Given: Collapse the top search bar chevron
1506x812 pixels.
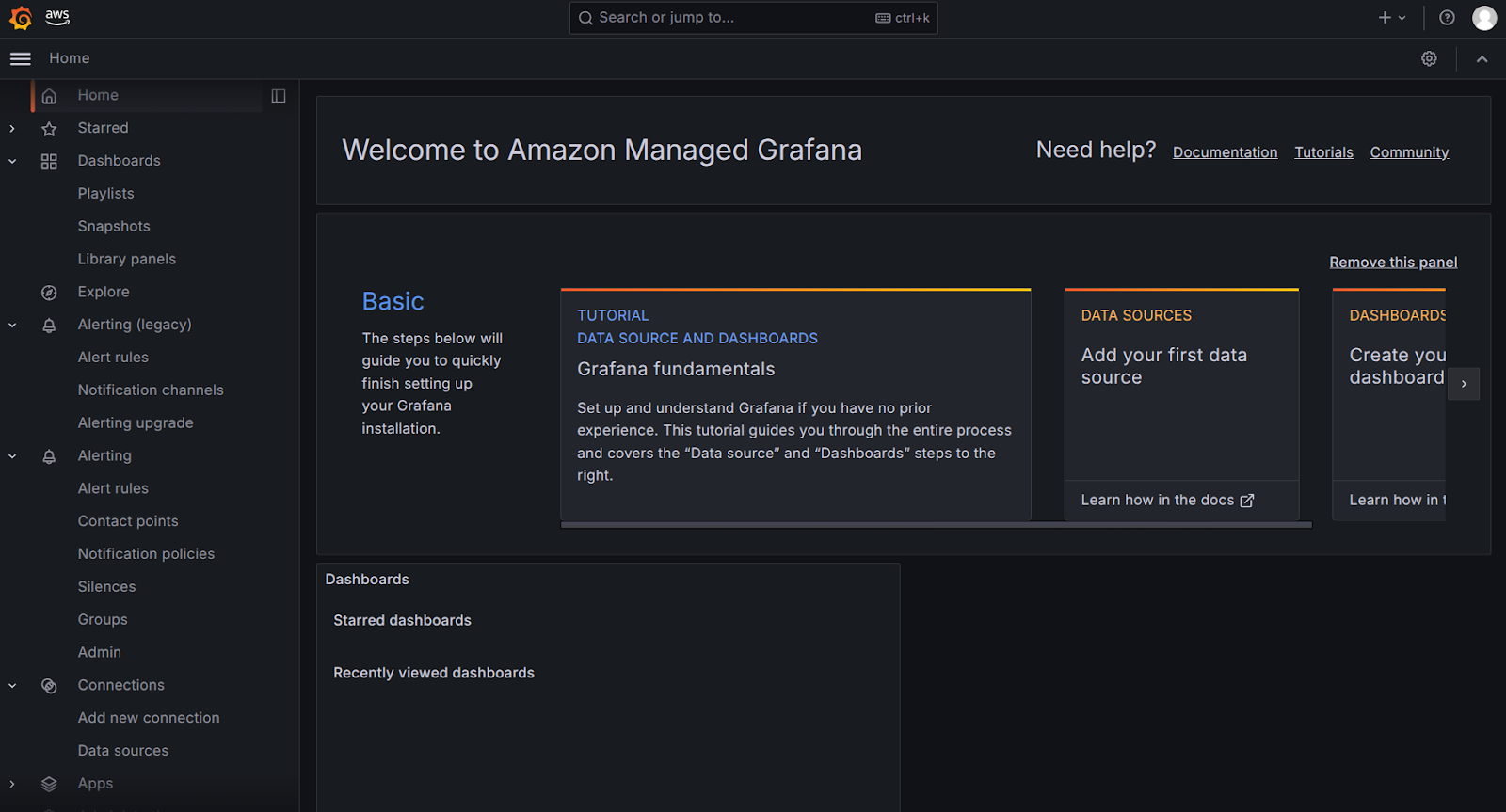Looking at the screenshot, I should coord(1482,58).
